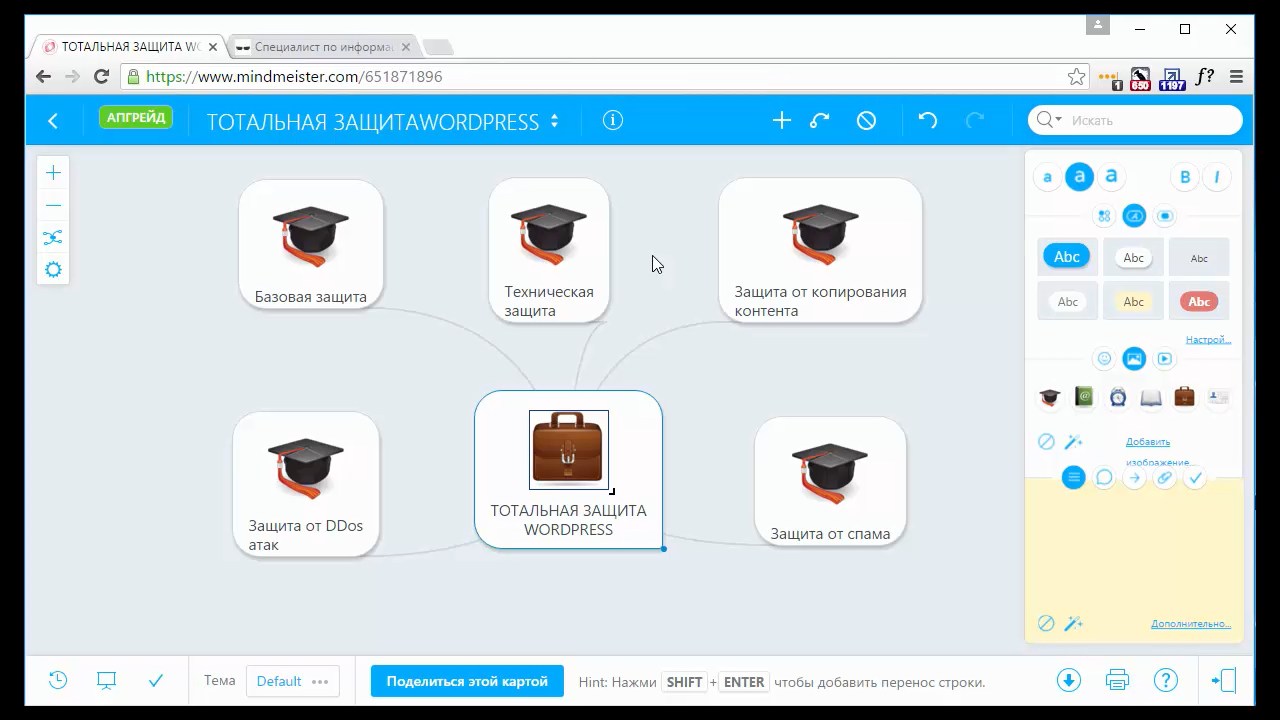This screenshot has height=720, width=1280.
Task: Pick the open book image
Action: click(1151, 397)
